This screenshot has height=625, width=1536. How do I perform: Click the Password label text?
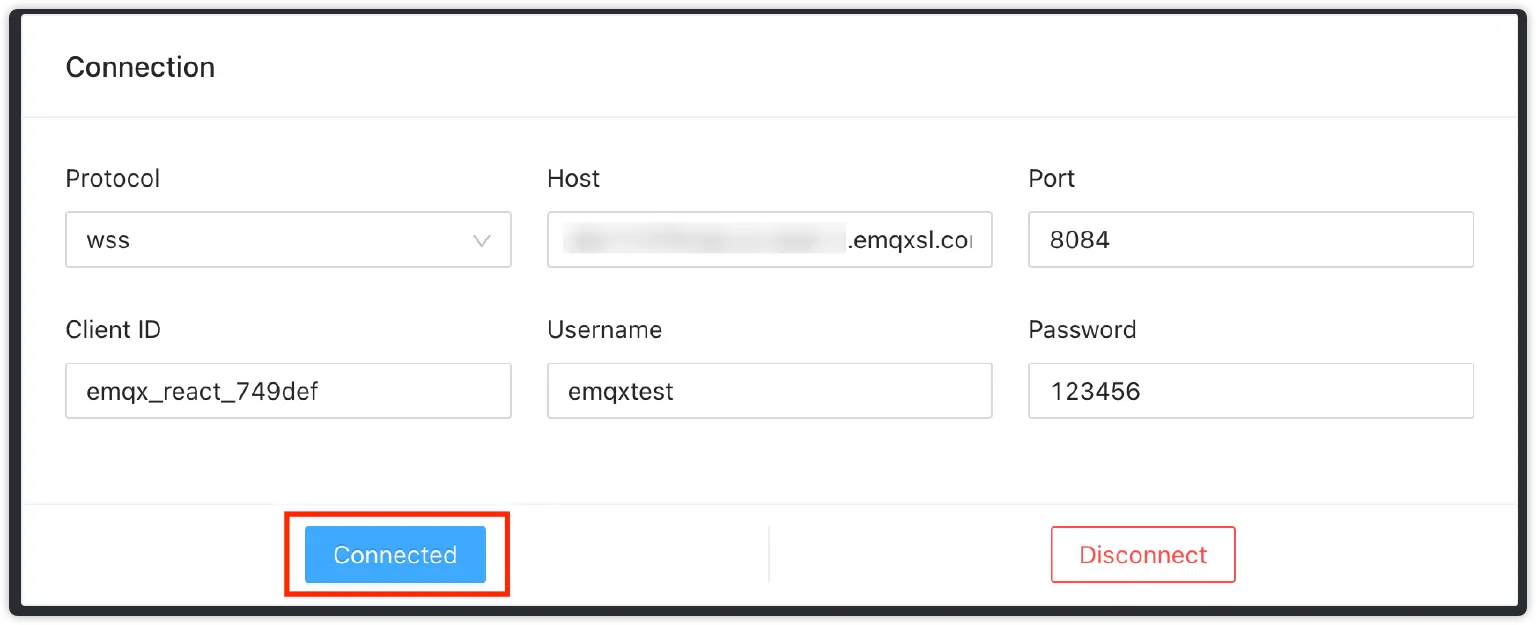1082,330
